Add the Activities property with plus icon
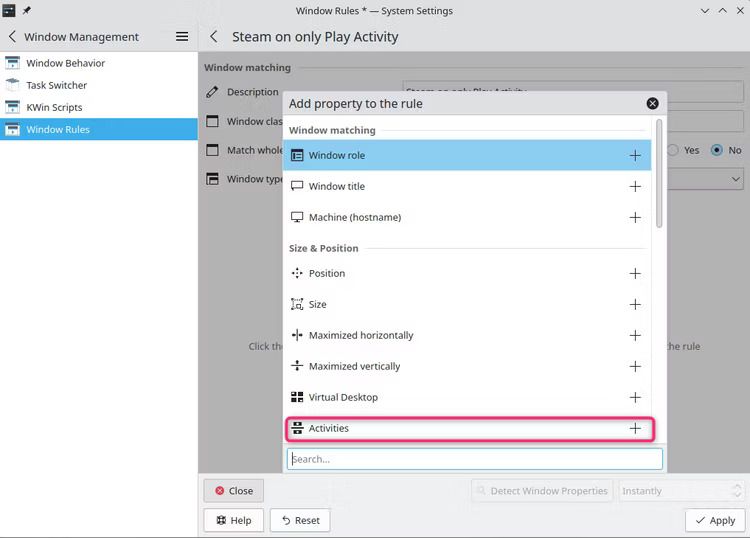Viewport: 750px width, 538px height. pyautogui.click(x=635, y=428)
